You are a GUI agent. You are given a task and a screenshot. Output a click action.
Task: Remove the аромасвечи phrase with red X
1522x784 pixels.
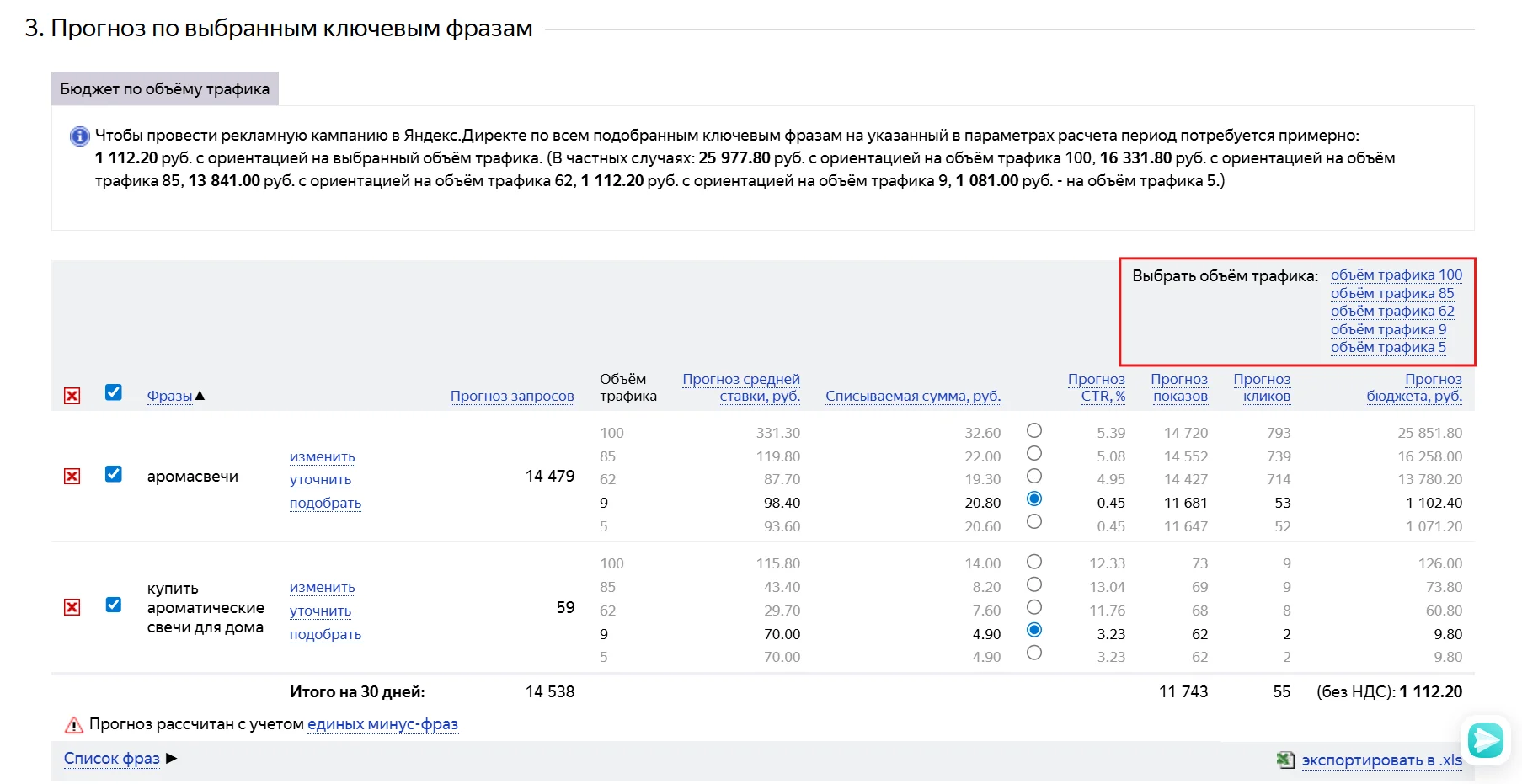[72, 476]
